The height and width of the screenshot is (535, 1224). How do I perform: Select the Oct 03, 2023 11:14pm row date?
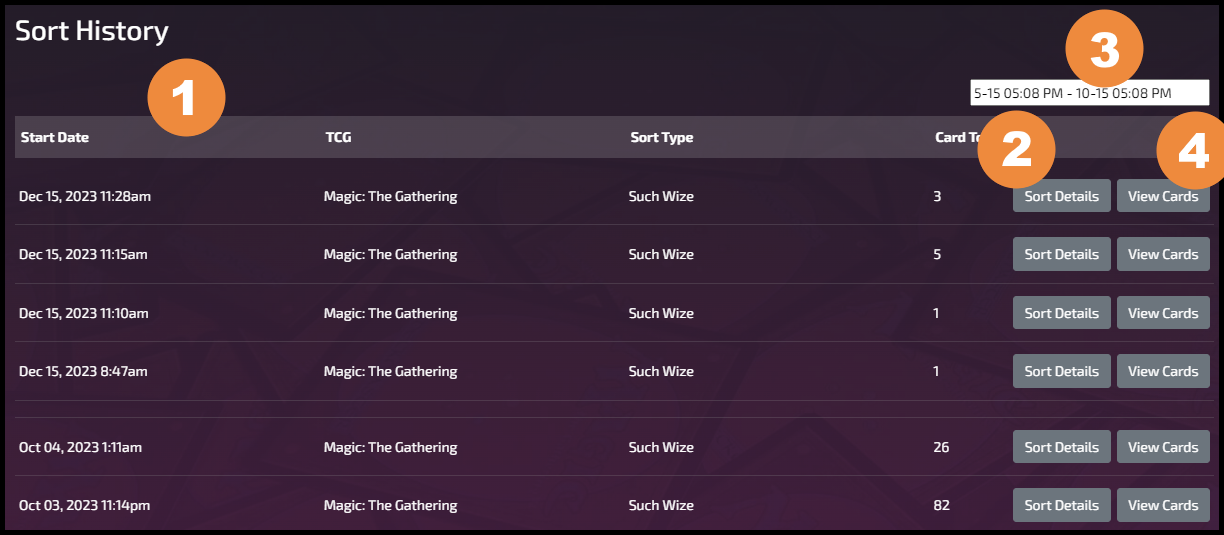pos(84,505)
